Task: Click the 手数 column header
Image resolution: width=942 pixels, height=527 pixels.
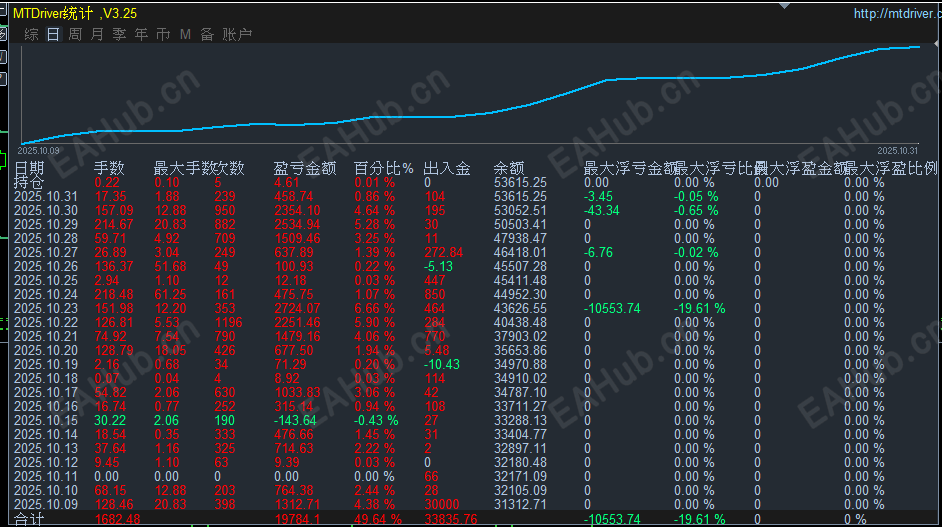Action: [109, 168]
